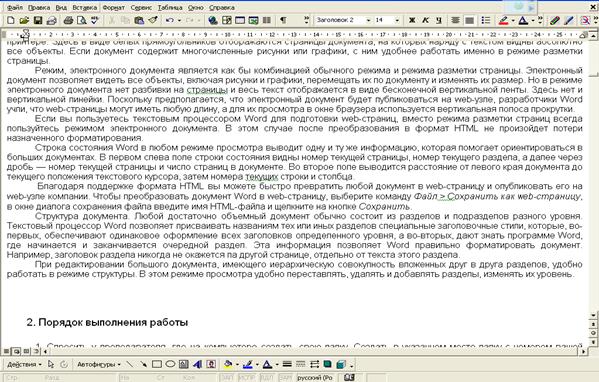Open the Сервис menu
The width and height of the screenshot is (599, 382).
point(141,8)
